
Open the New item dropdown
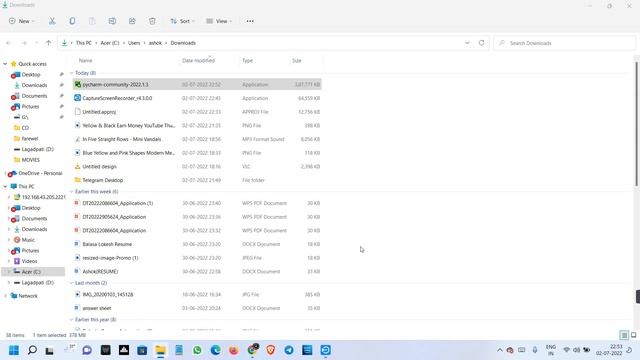22,21
